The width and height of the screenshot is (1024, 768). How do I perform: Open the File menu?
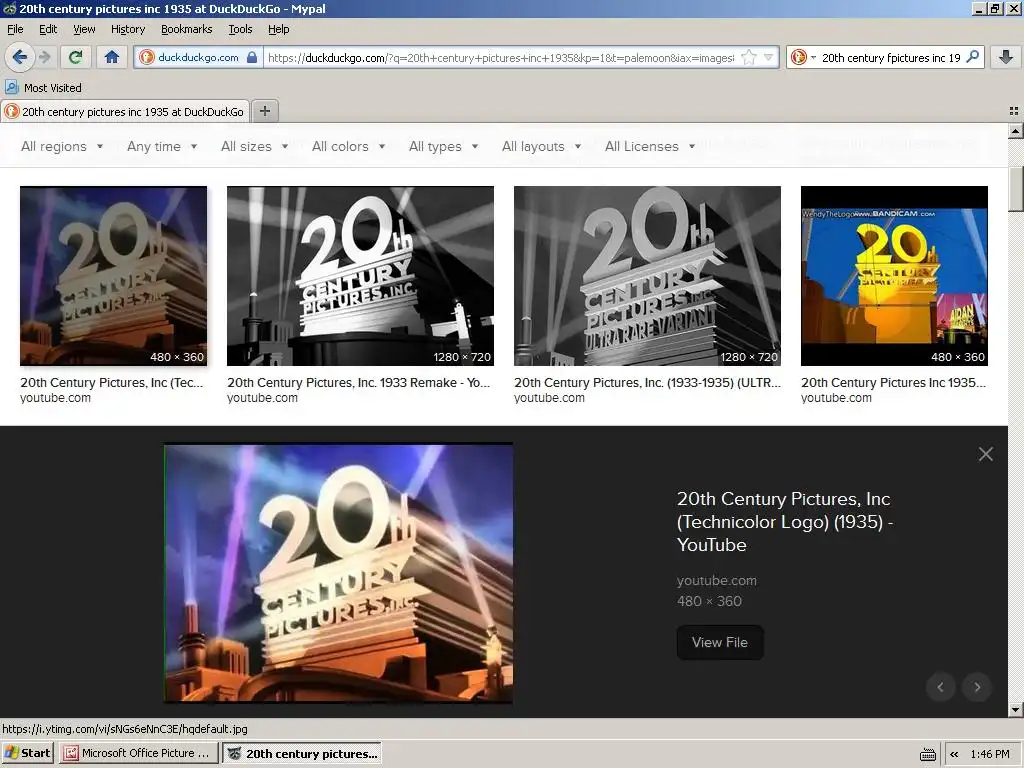point(15,29)
